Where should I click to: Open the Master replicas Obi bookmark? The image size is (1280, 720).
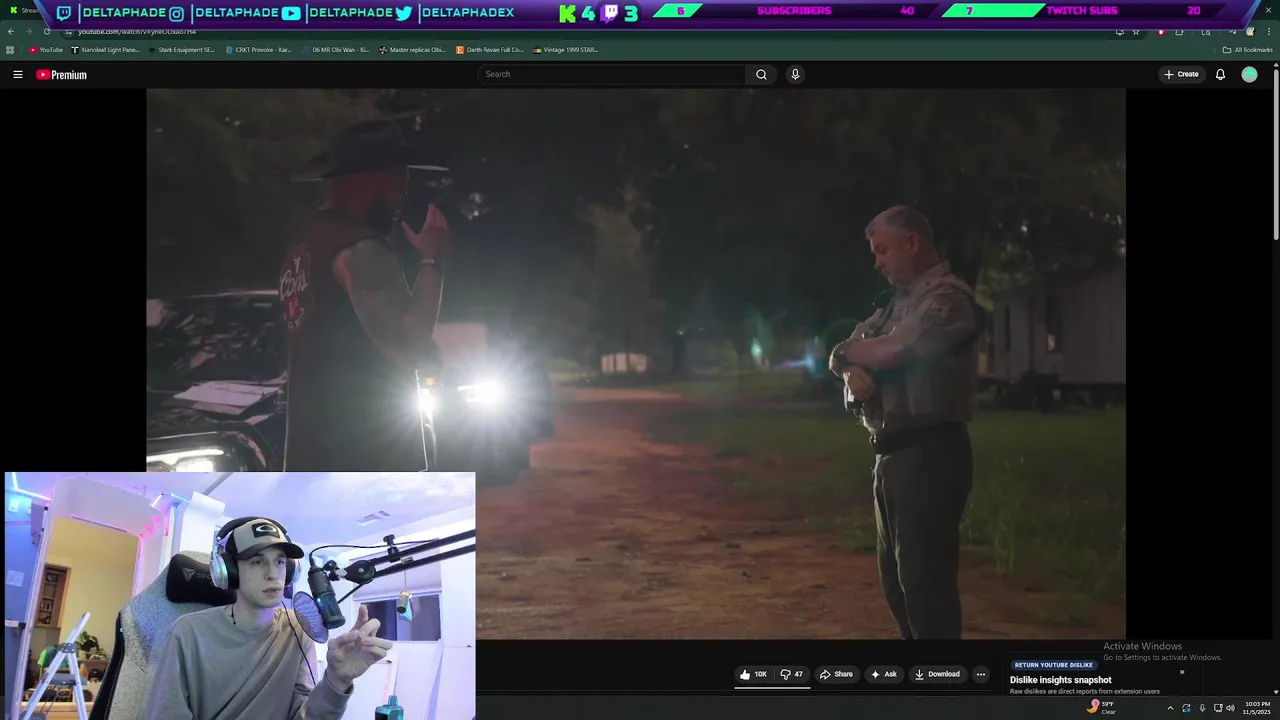(x=412, y=49)
